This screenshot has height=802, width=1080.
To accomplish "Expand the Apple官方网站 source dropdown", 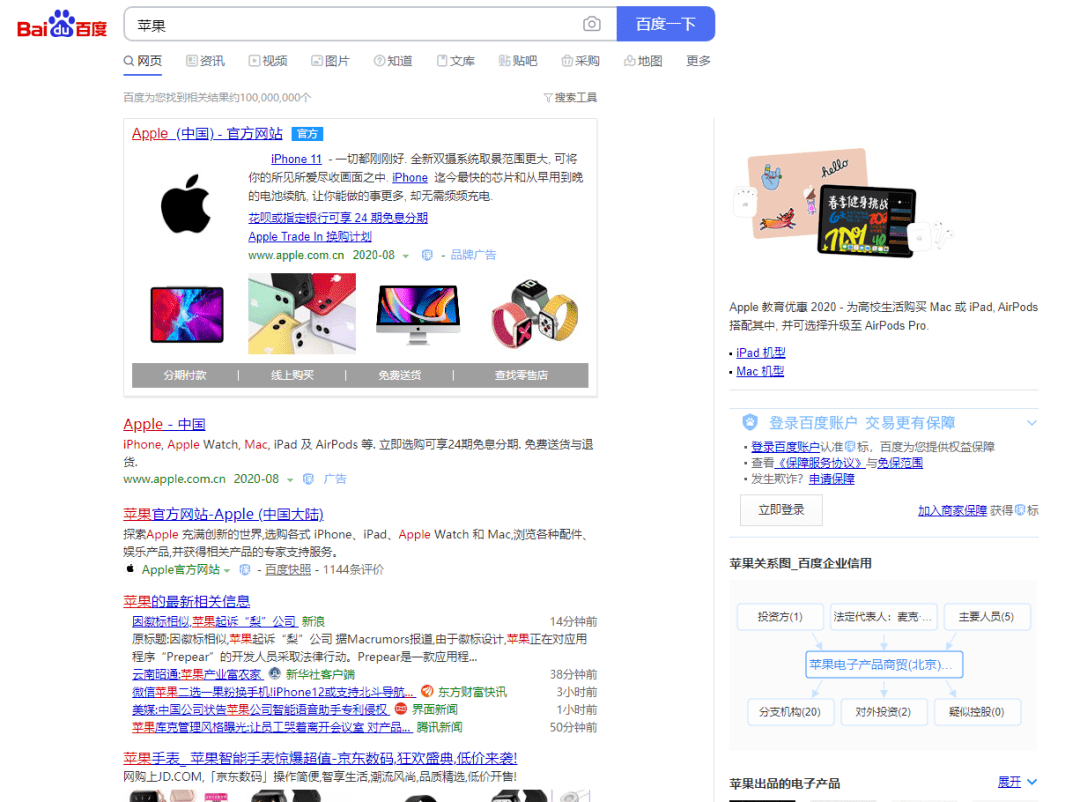I will pyautogui.click(x=227, y=570).
